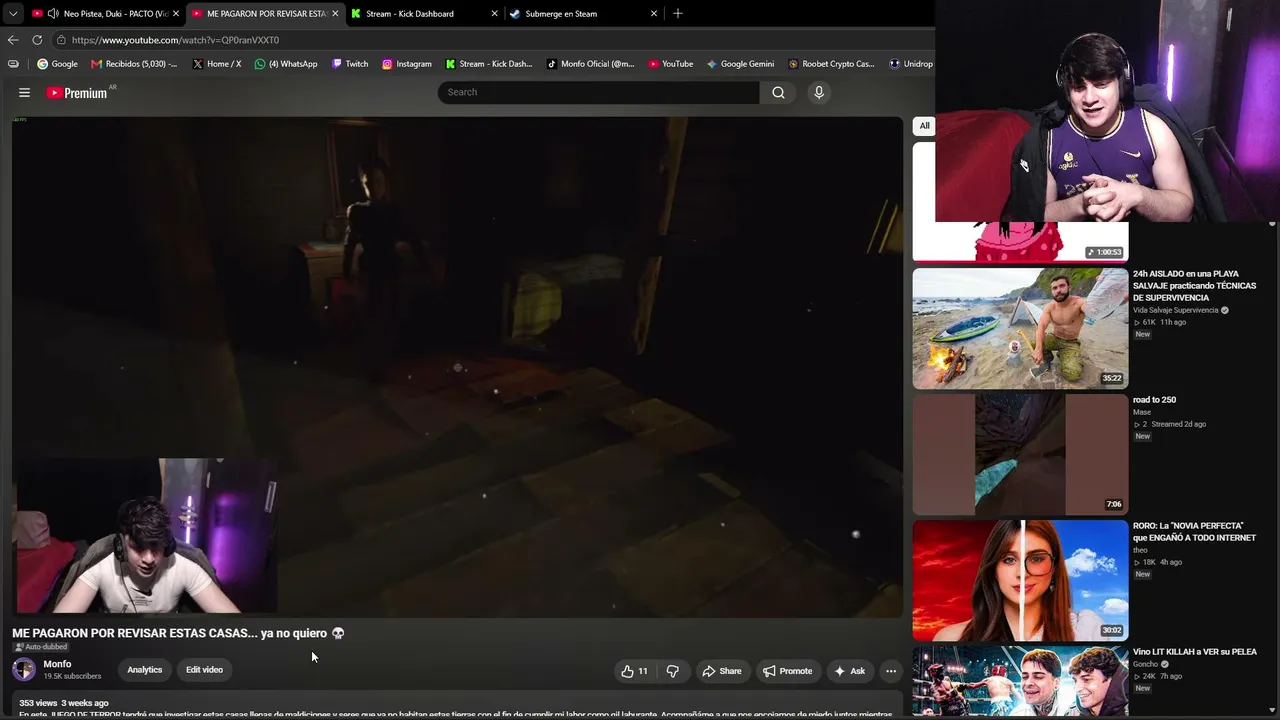
Task: Click 'road to 250' video title
Action: (x=1154, y=400)
